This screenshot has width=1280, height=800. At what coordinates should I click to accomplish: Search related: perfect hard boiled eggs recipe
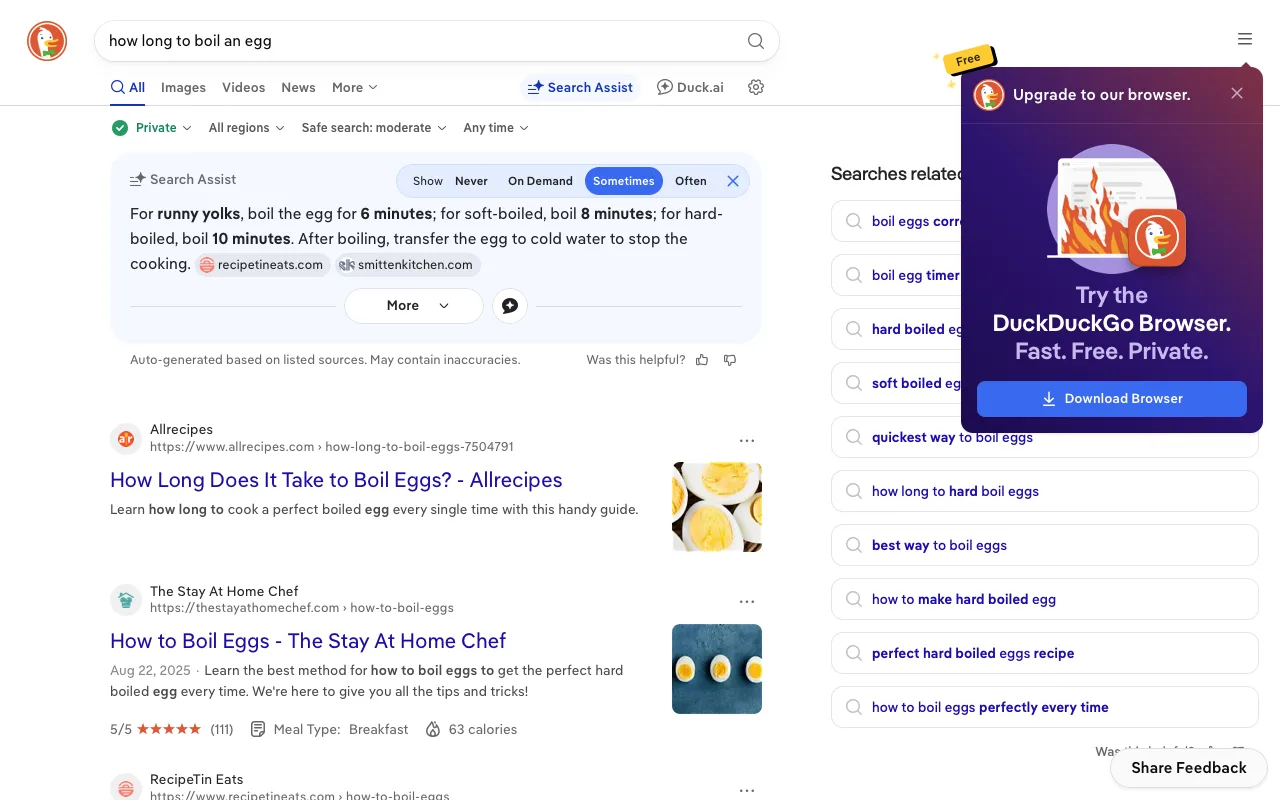pyautogui.click(x=1044, y=654)
